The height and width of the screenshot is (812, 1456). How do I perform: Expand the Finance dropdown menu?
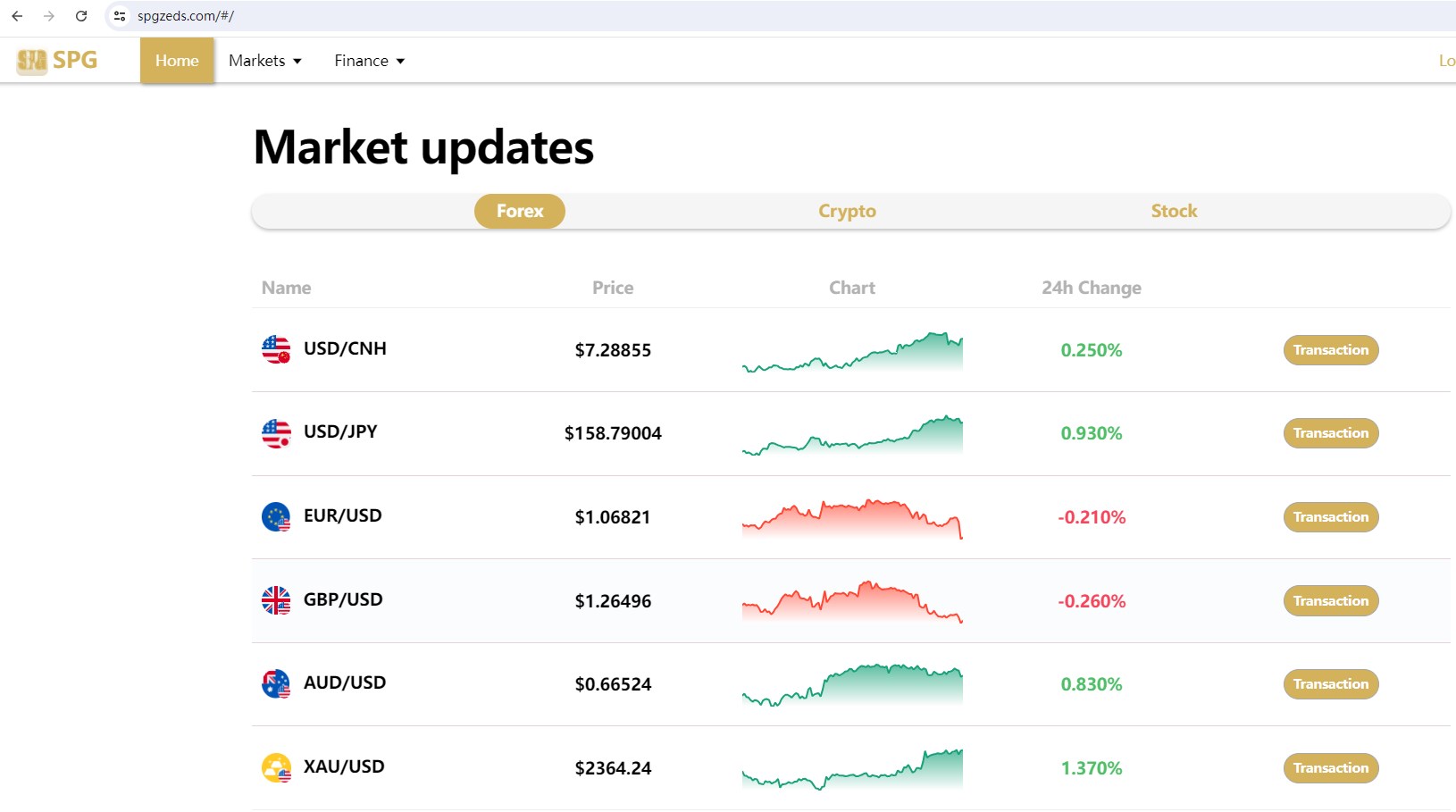tap(369, 61)
